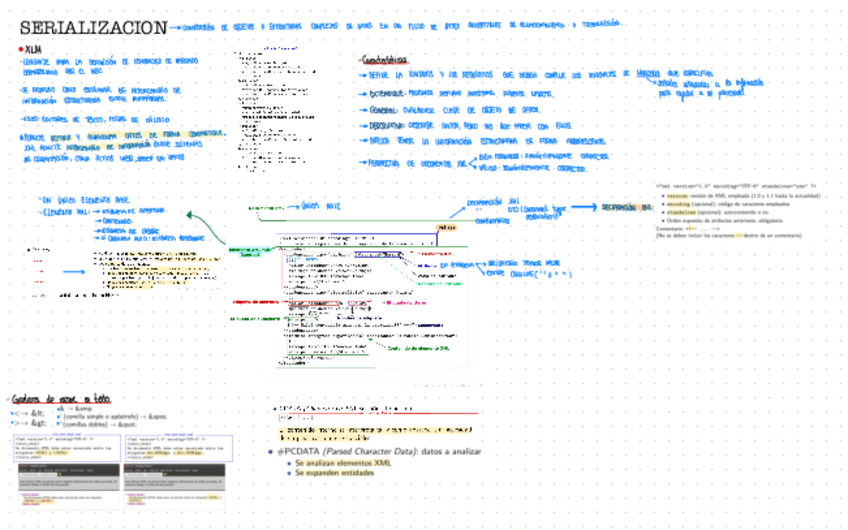Click the '< → &lt;' entity line
The image size is (848, 530).
(29, 413)
